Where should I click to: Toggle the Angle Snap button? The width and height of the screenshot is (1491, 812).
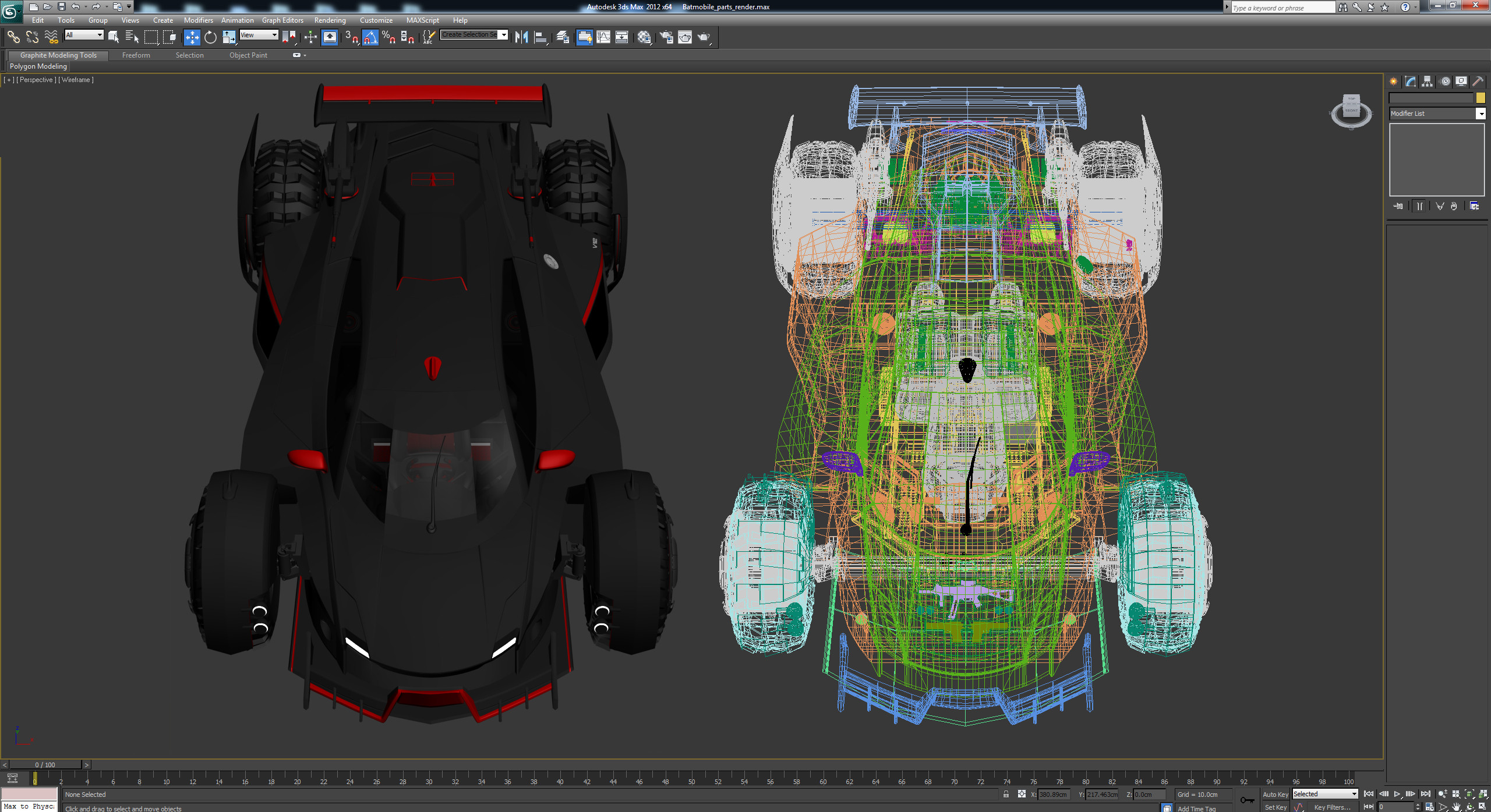tap(370, 37)
